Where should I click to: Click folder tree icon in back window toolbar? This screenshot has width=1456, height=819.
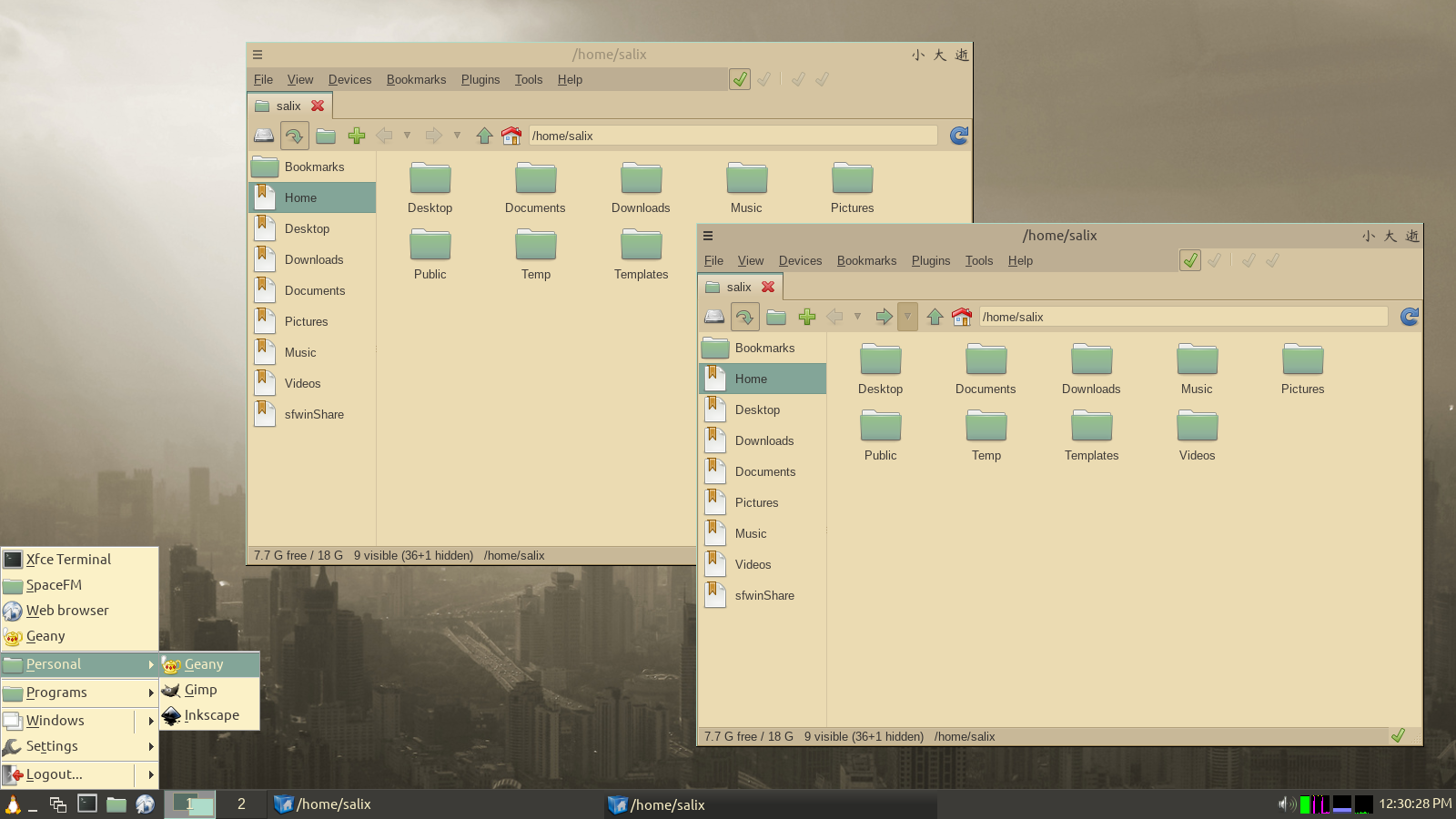(326, 136)
